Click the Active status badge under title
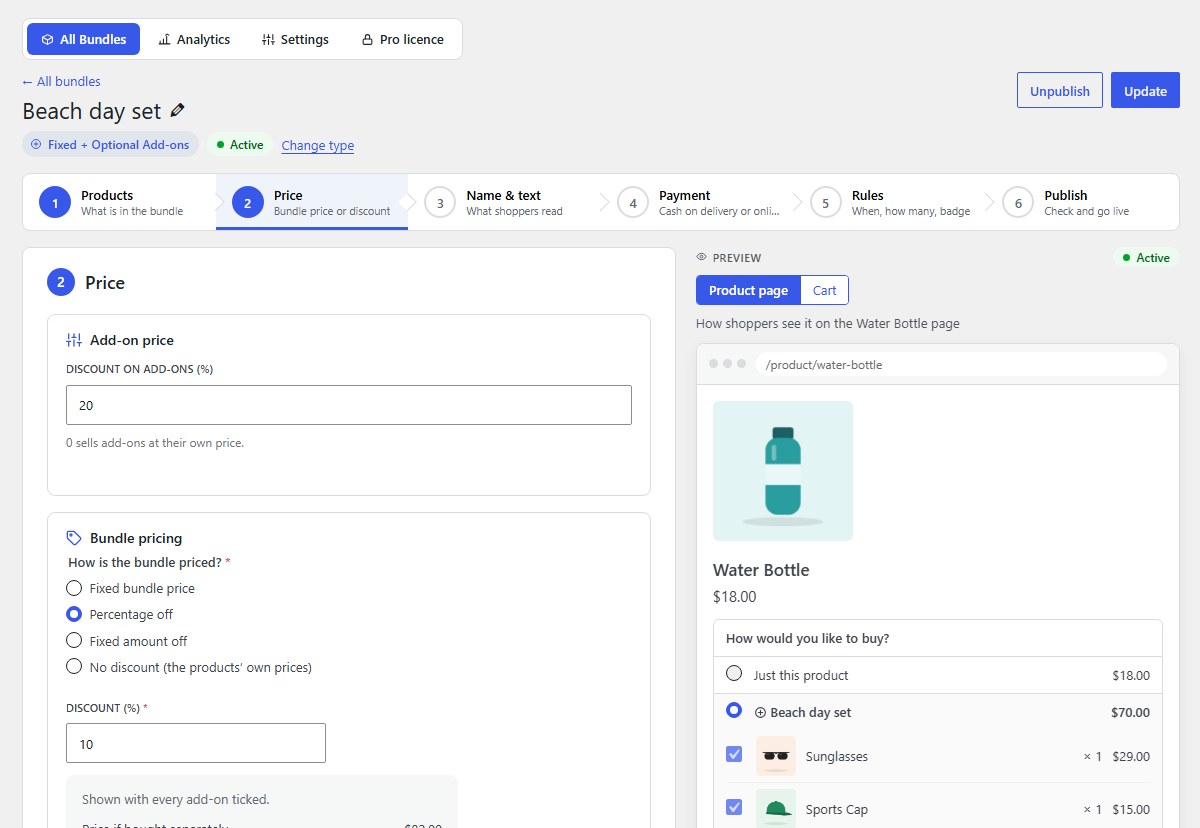The height and width of the screenshot is (828, 1200). click(240, 145)
